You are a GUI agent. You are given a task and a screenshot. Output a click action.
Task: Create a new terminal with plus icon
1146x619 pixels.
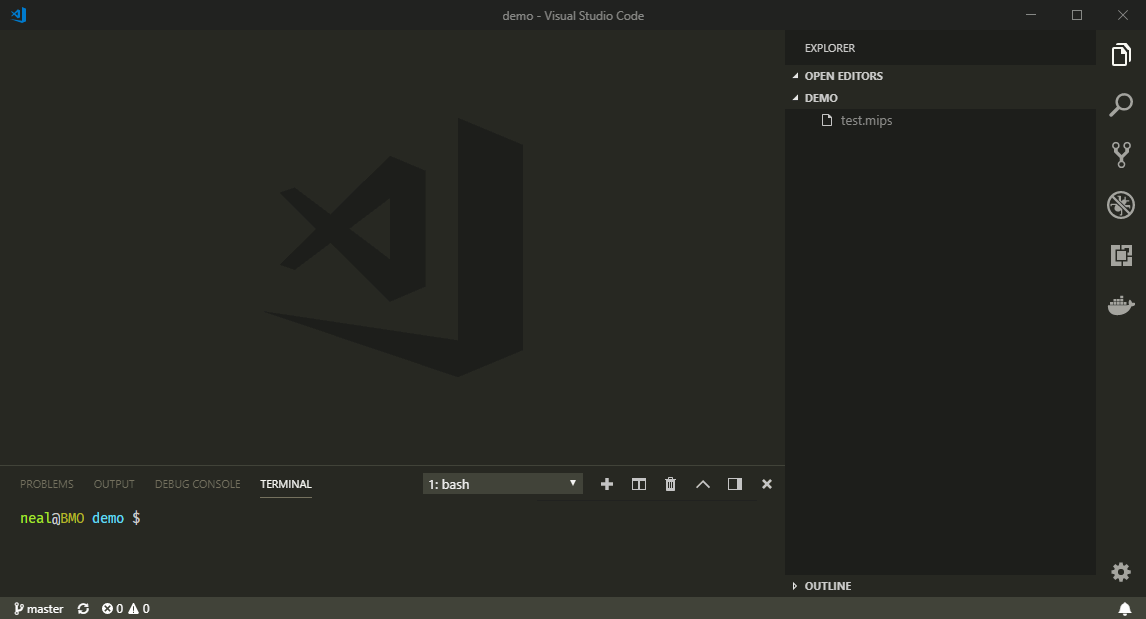(607, 484)
